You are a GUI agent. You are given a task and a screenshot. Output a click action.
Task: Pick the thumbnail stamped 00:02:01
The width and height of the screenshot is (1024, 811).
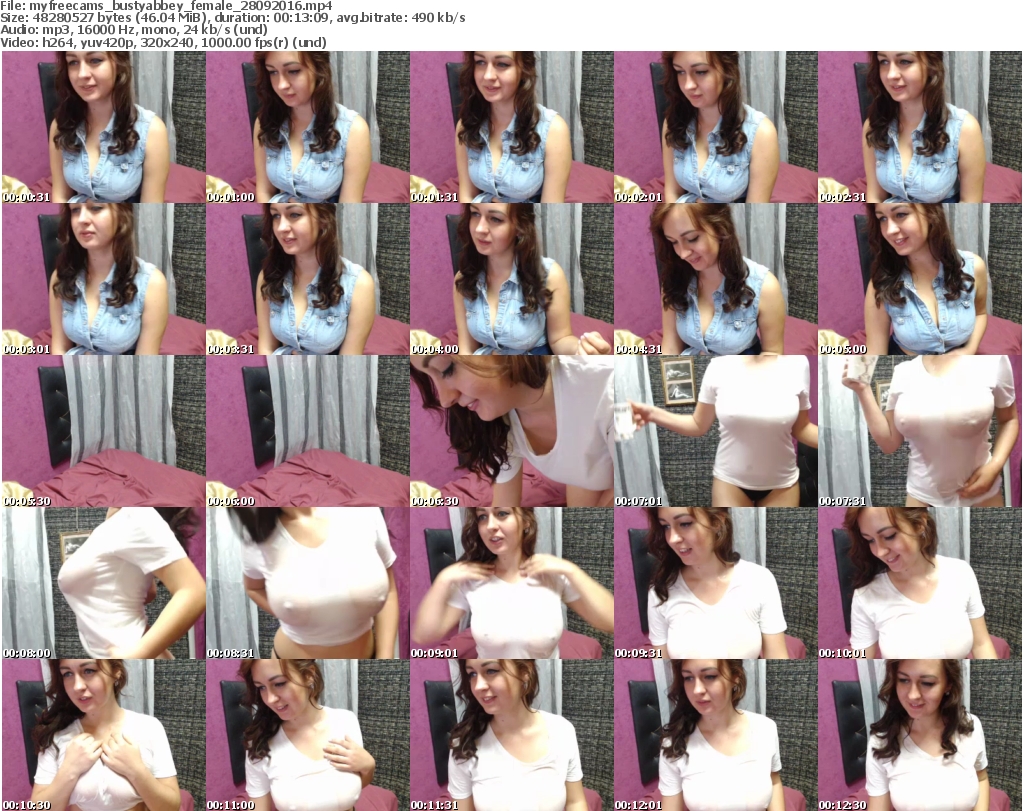point(716,127)
